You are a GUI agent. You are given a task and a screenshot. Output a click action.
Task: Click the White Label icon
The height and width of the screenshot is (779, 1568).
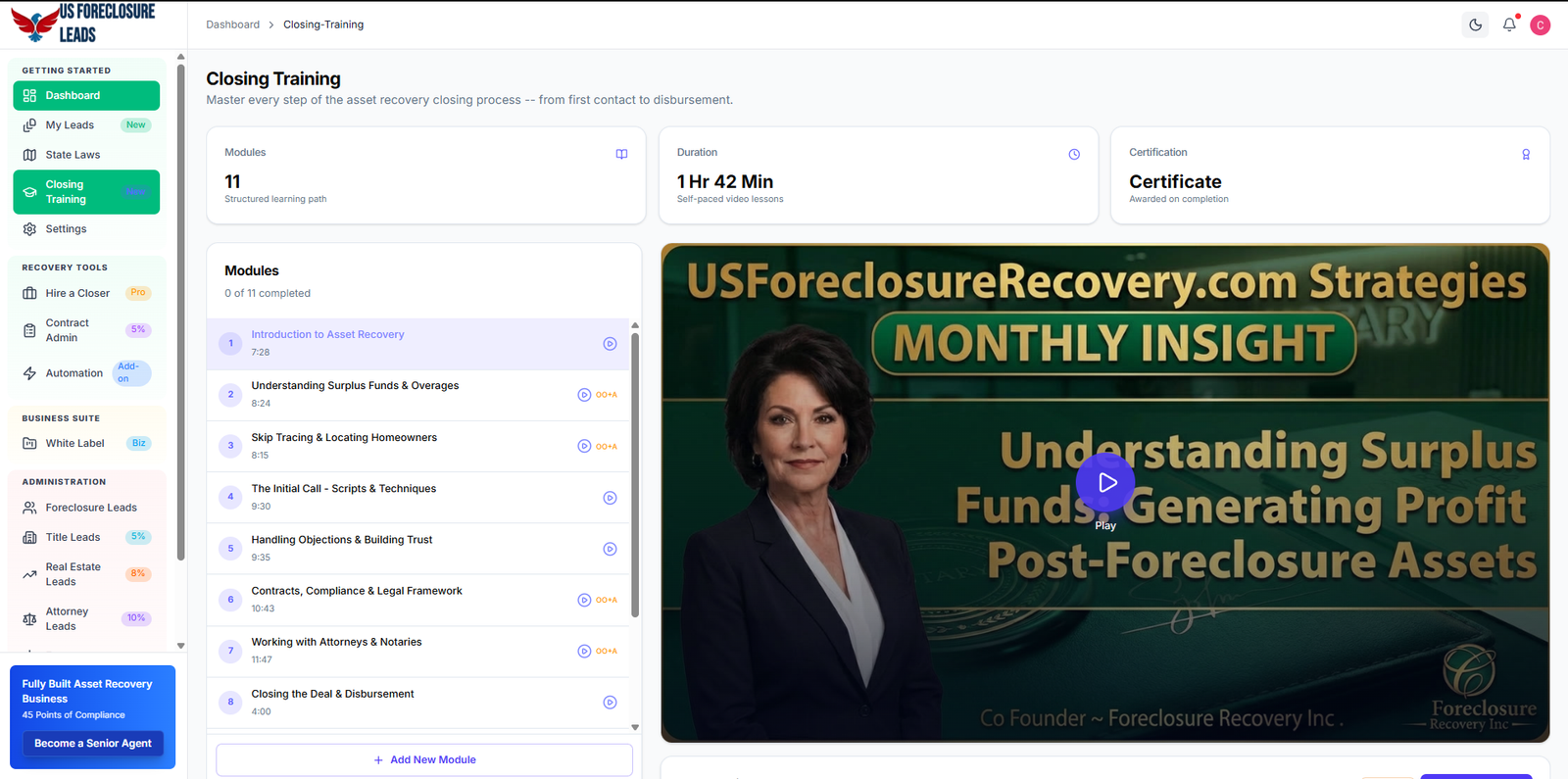click(29, 443)
